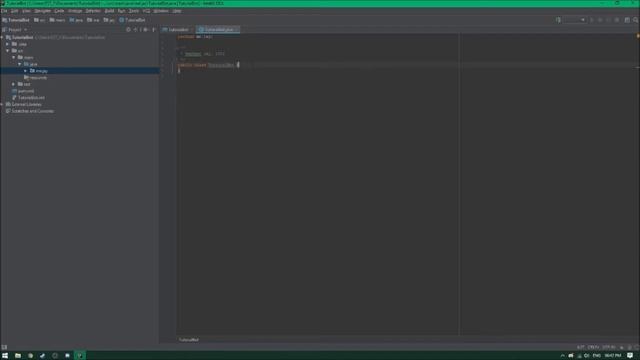Screen dimensions: 640x360
Task: Select External Libraries in tree
Action: point(24,104)
